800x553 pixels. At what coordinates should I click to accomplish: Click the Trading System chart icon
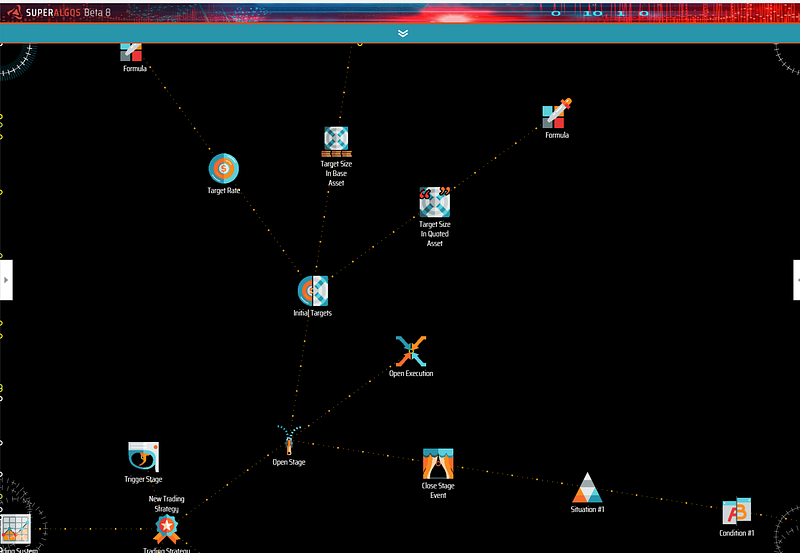click(x=16, y=530)
